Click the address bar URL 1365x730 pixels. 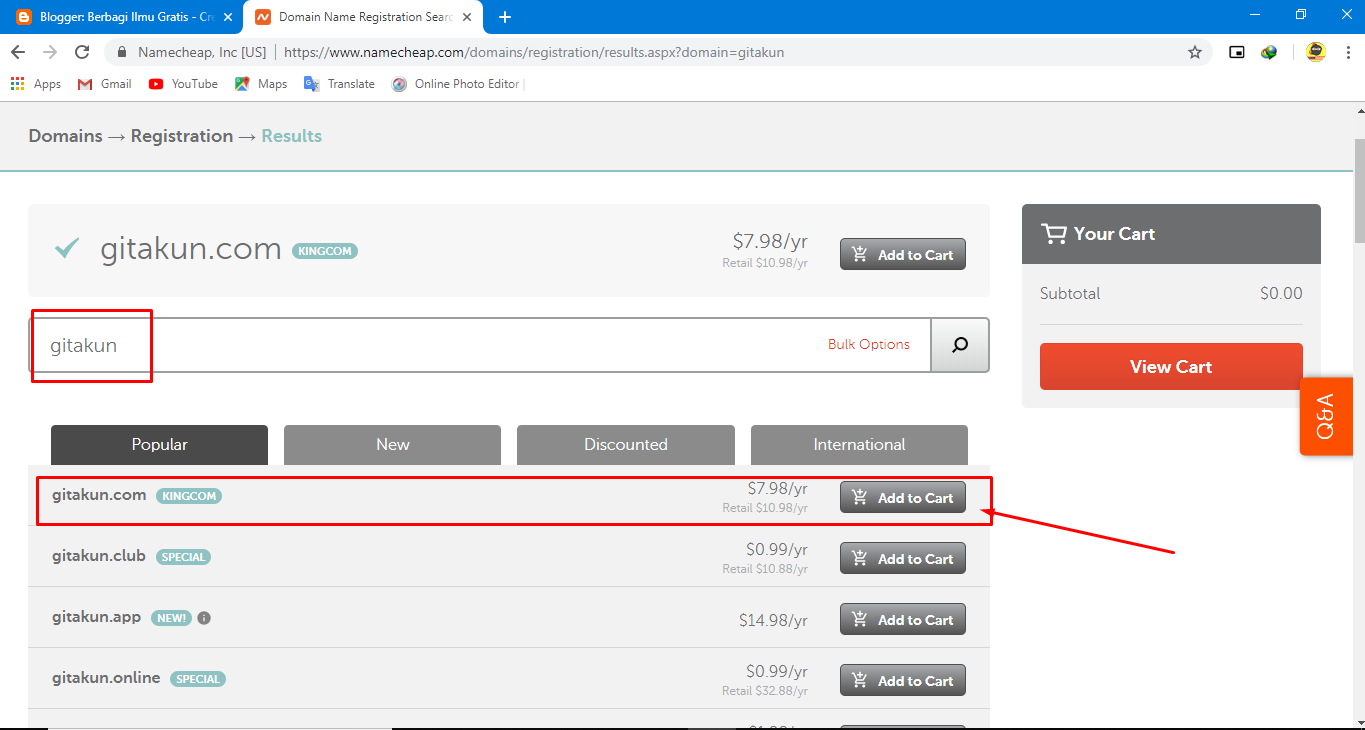534,52
